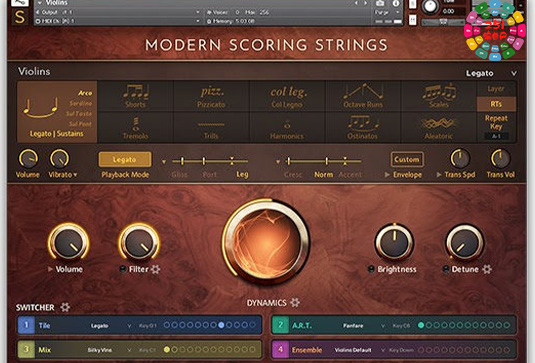Screen dimensions: 535x363
Task: Open the Tile Legato dropdown
Action: (x=111, y=325)
